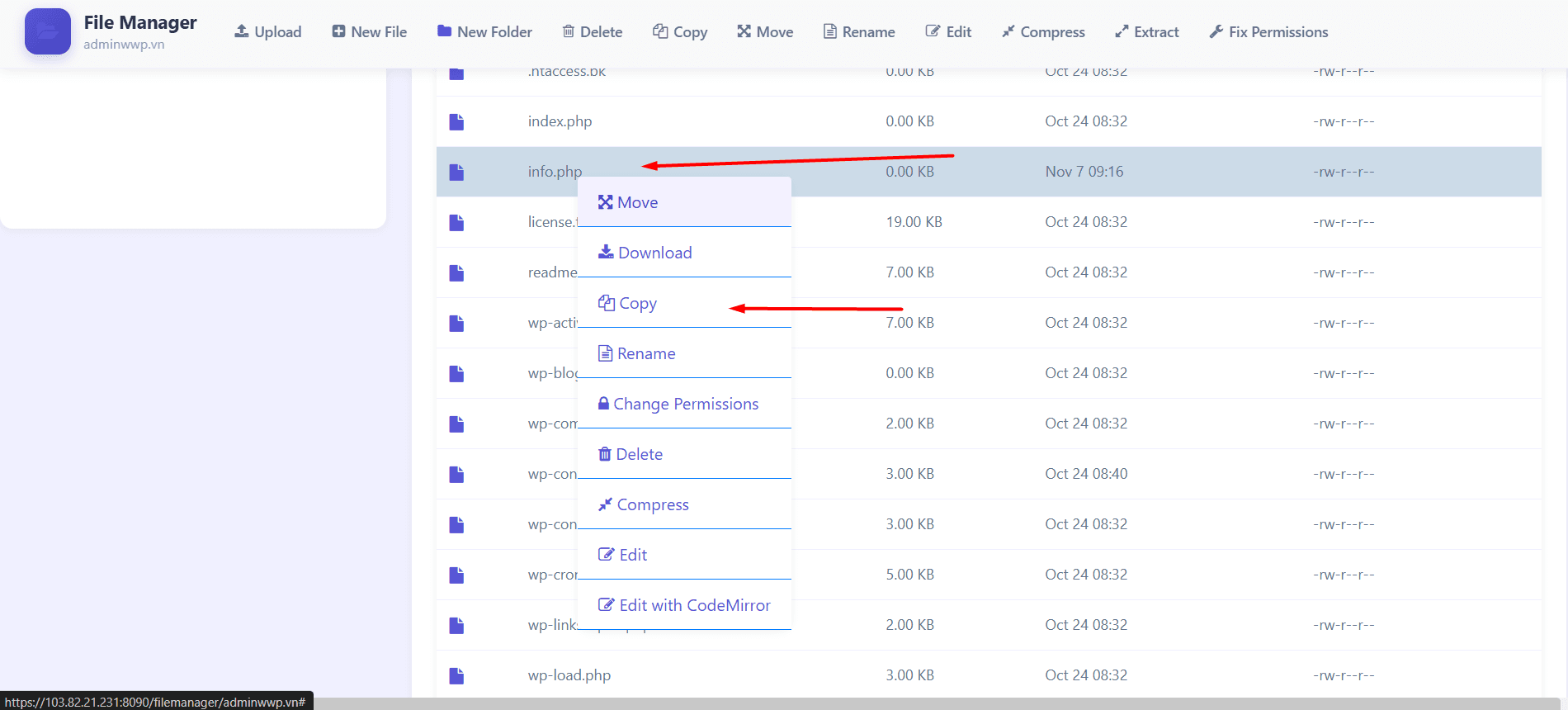The height and width of the screenshot is (710, 1568).
Task: Open Change Permissions from context menu
Action: point(678,404)
